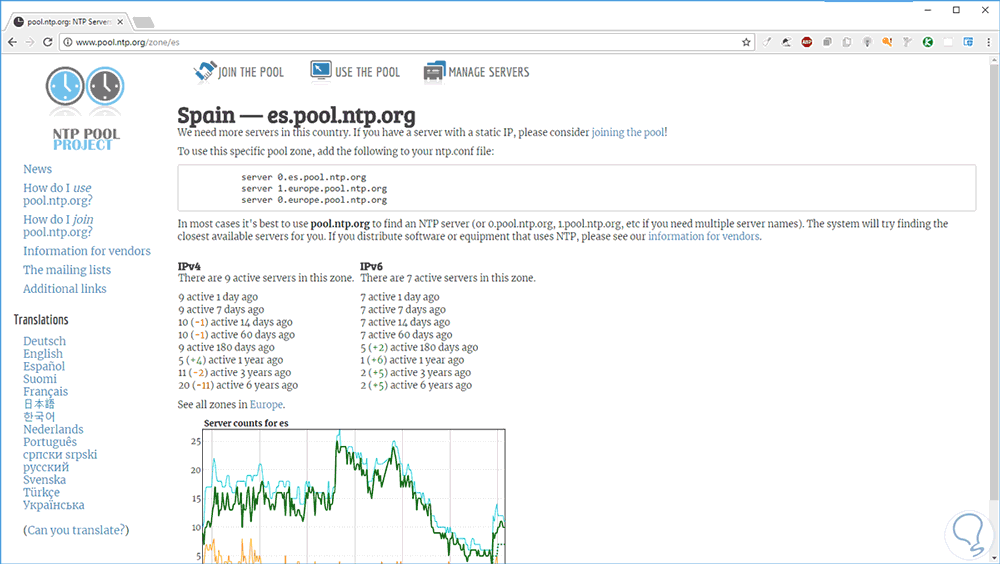Screen dimensions: 1000x564
Task: Click the Manage Servers icon
Action: pos(434,71)
